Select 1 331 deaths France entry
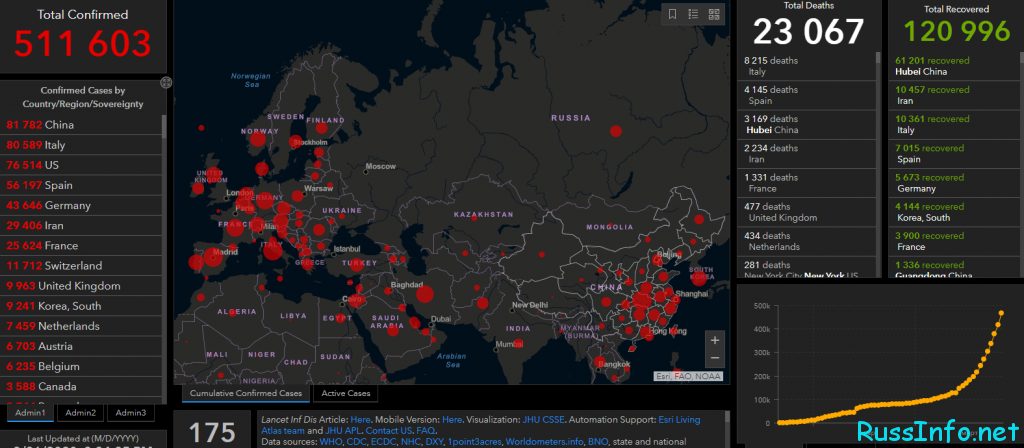1024x448 pixels. click(807, 183)
